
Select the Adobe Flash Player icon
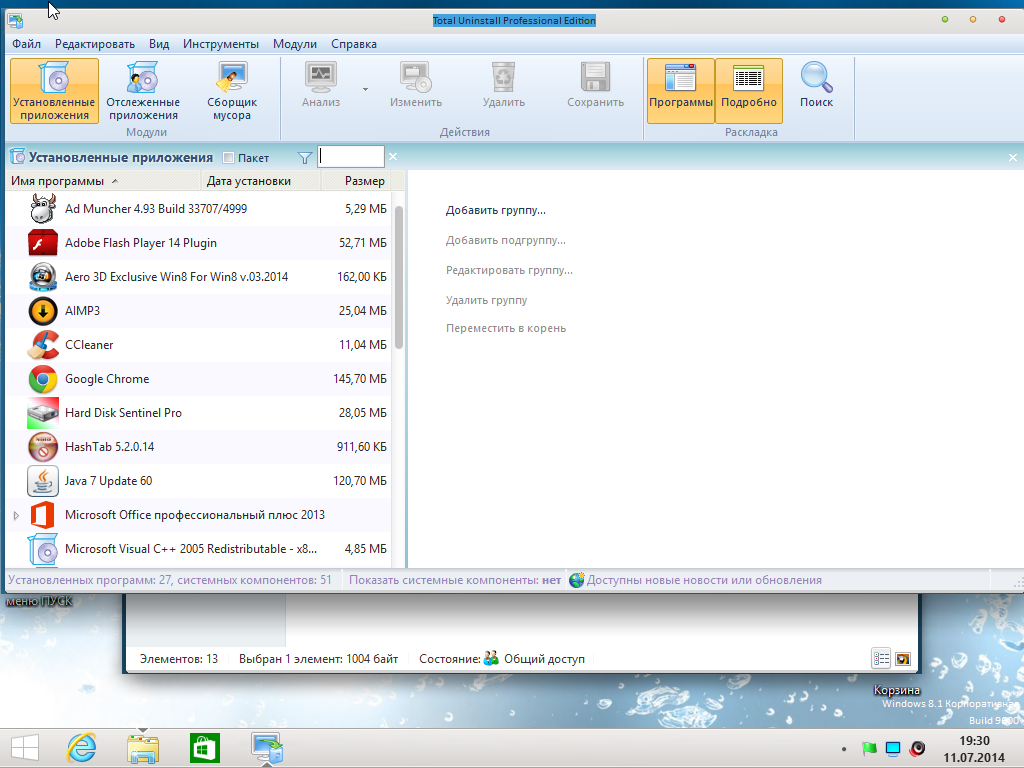point(43,243)
